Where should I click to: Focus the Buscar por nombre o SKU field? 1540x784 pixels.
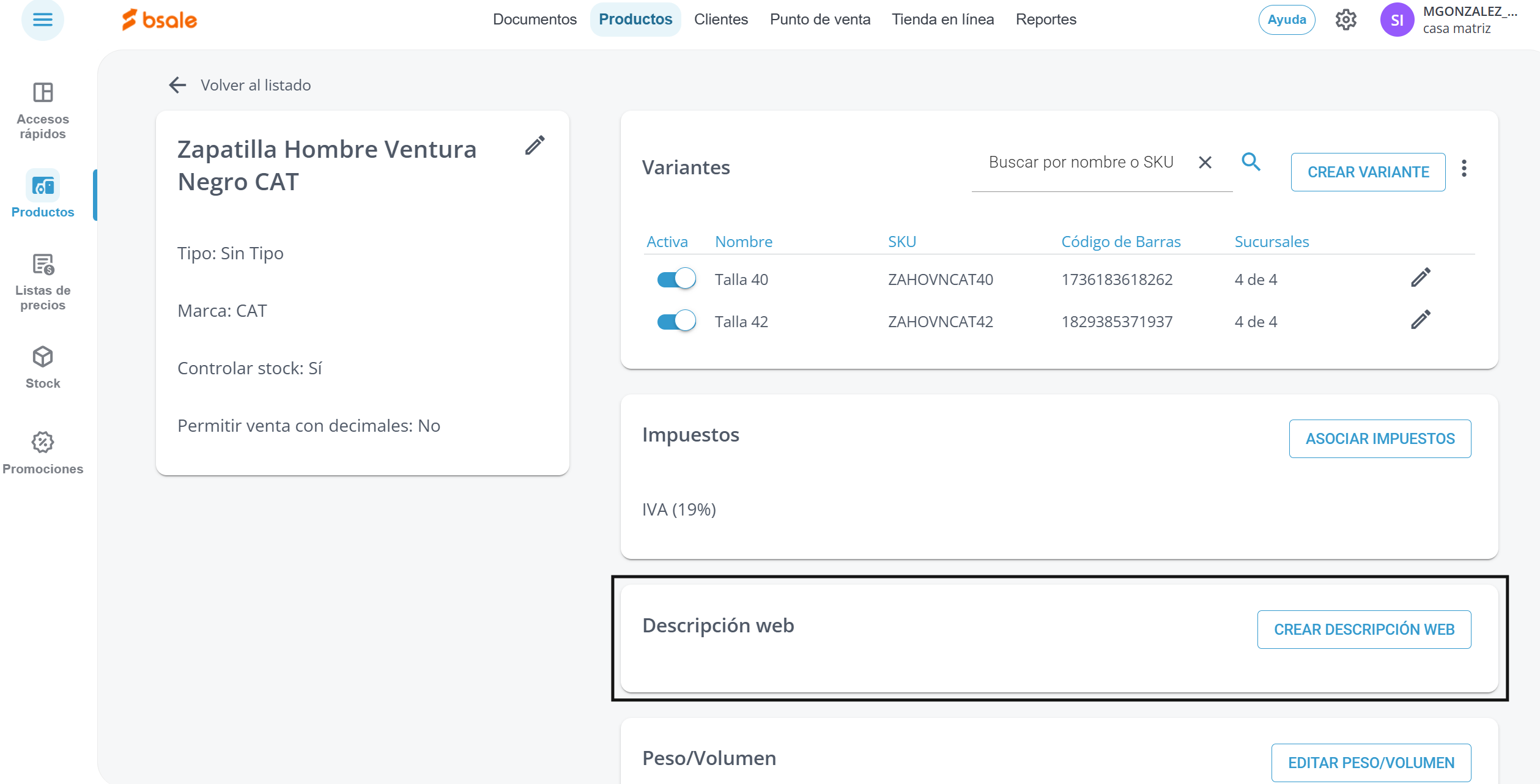[x=1081, y=163]
